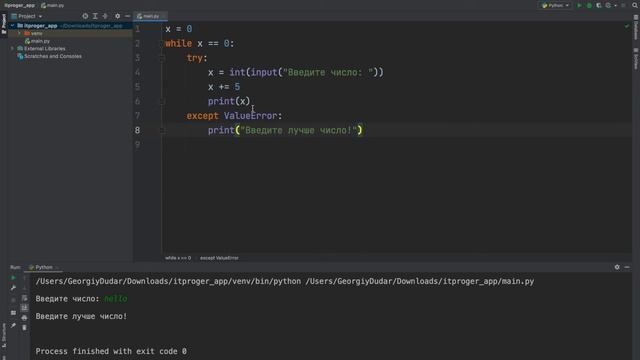
Task: Toggle the Project vertical side tab
Action: click(x=4, y=24)
